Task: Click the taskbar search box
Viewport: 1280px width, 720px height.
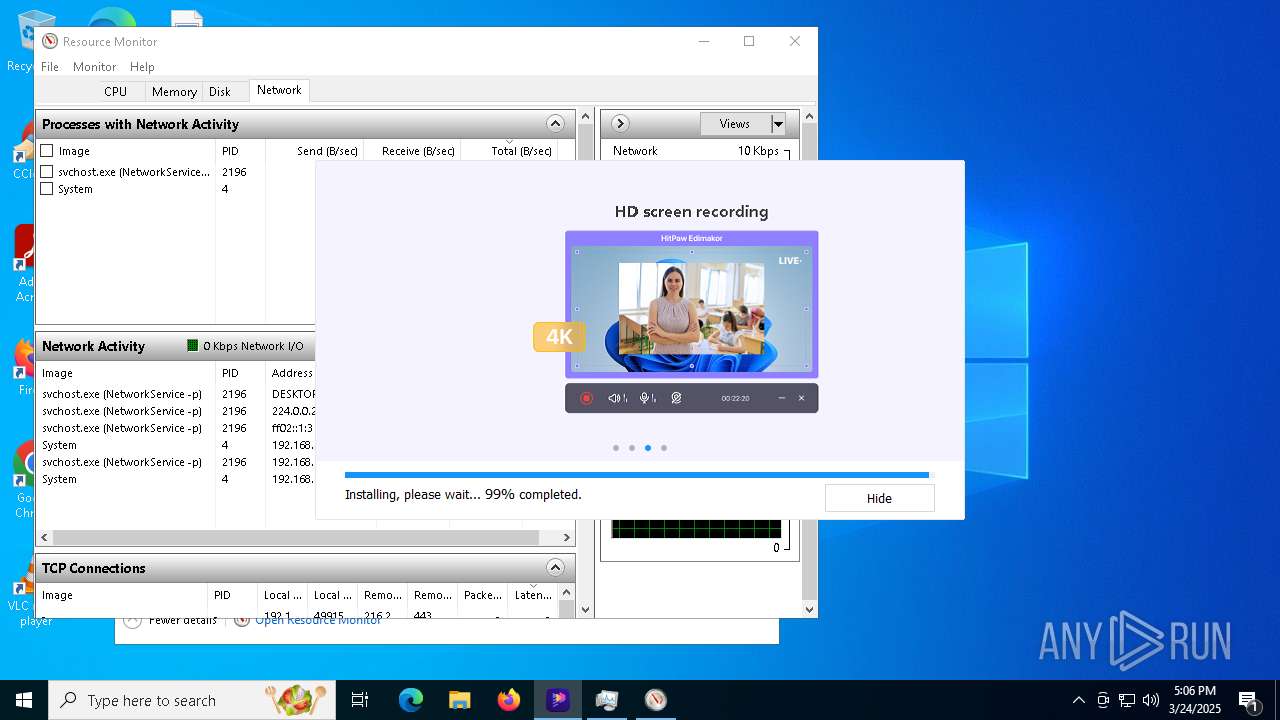Action: [192, 700]
